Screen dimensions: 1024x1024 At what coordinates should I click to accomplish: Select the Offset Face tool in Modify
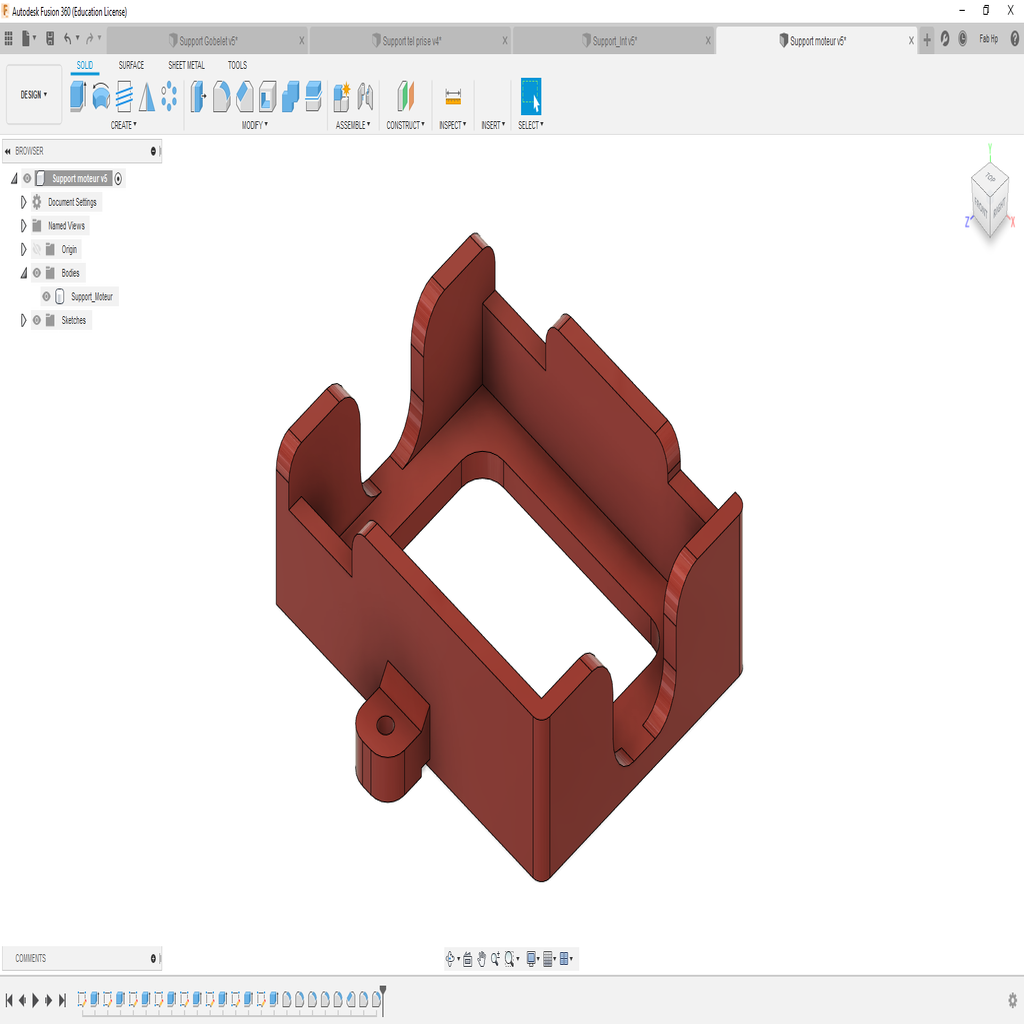[x=313, y=96]
